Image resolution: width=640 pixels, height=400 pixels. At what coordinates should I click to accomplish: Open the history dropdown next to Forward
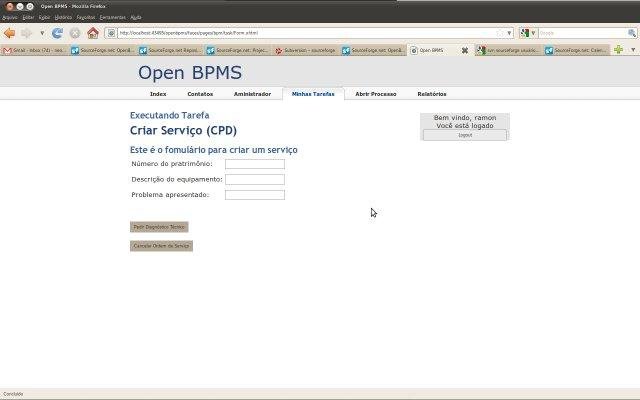tap(42, 33)
